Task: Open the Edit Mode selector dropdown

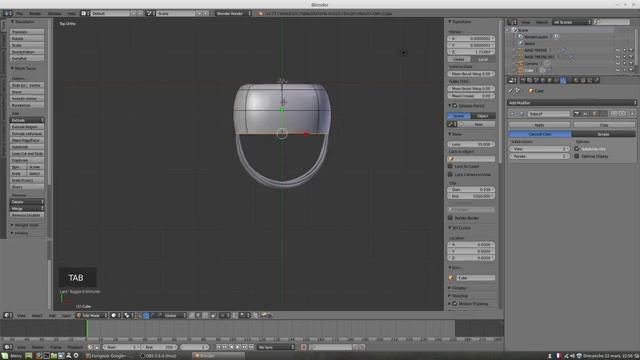Action: [91, 315]
